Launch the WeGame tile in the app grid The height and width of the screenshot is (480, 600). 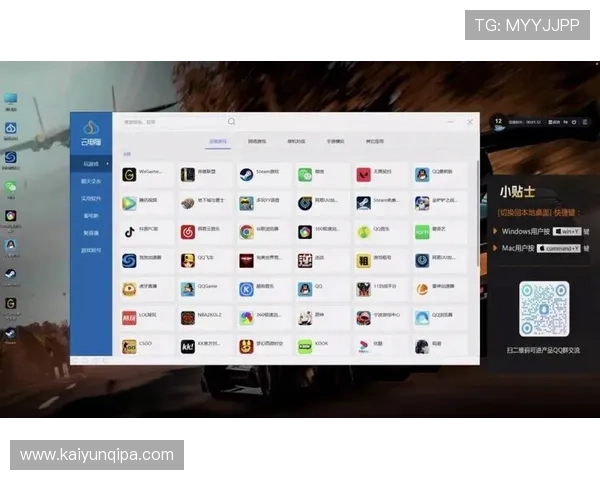tap(147, 175)
